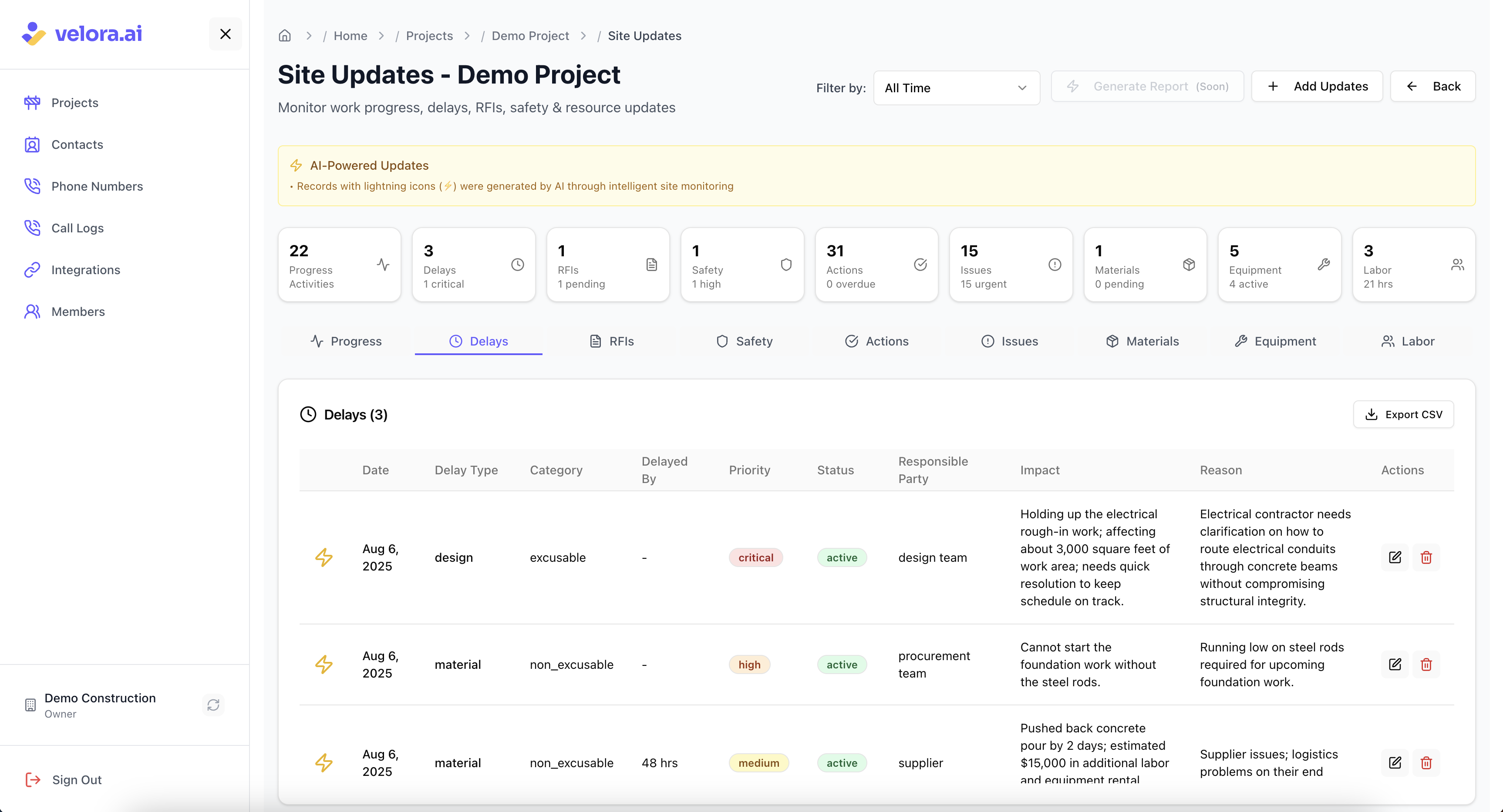This screenshot has height=812, width=1503.
Task: Navigate to Demo Project breadcrumb link
Action: (x=530, y=36)
